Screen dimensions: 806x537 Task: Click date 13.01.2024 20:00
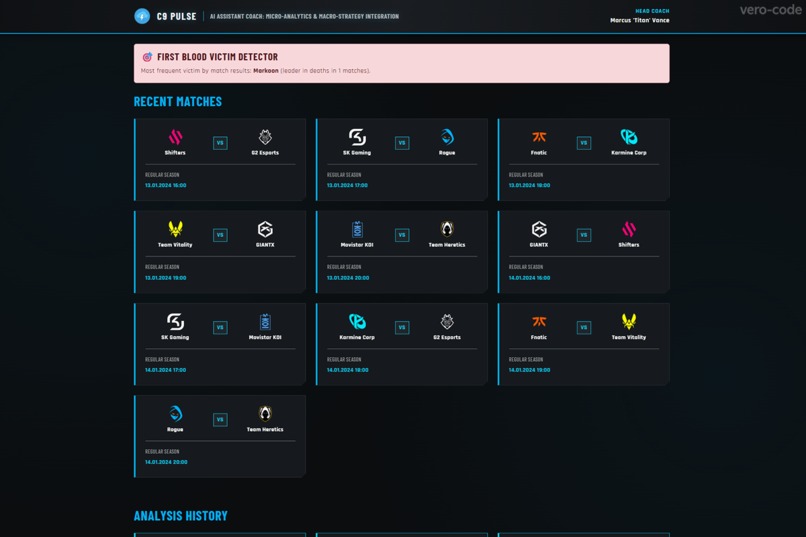348,278
